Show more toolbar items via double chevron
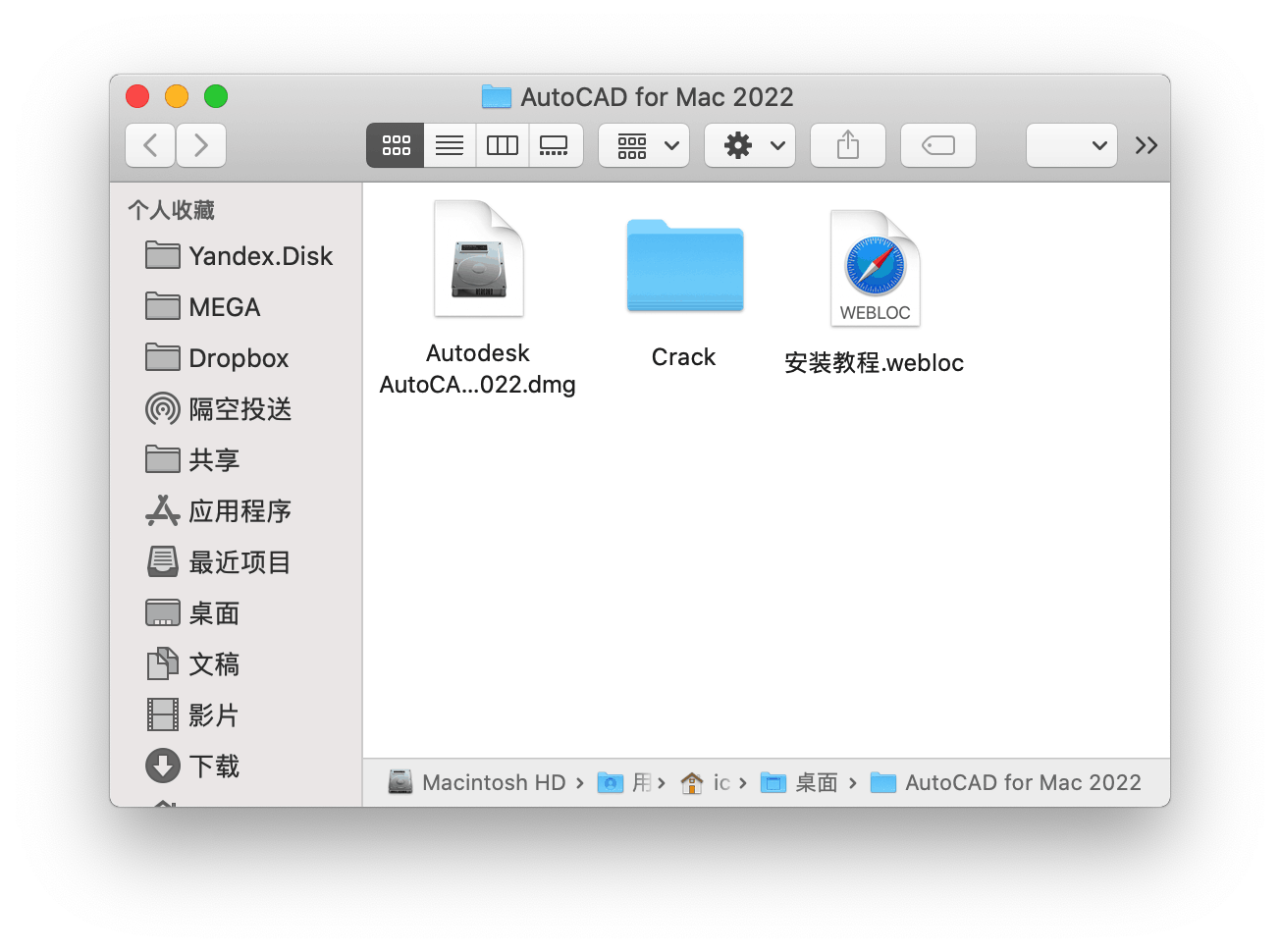 coord(1146,145)
